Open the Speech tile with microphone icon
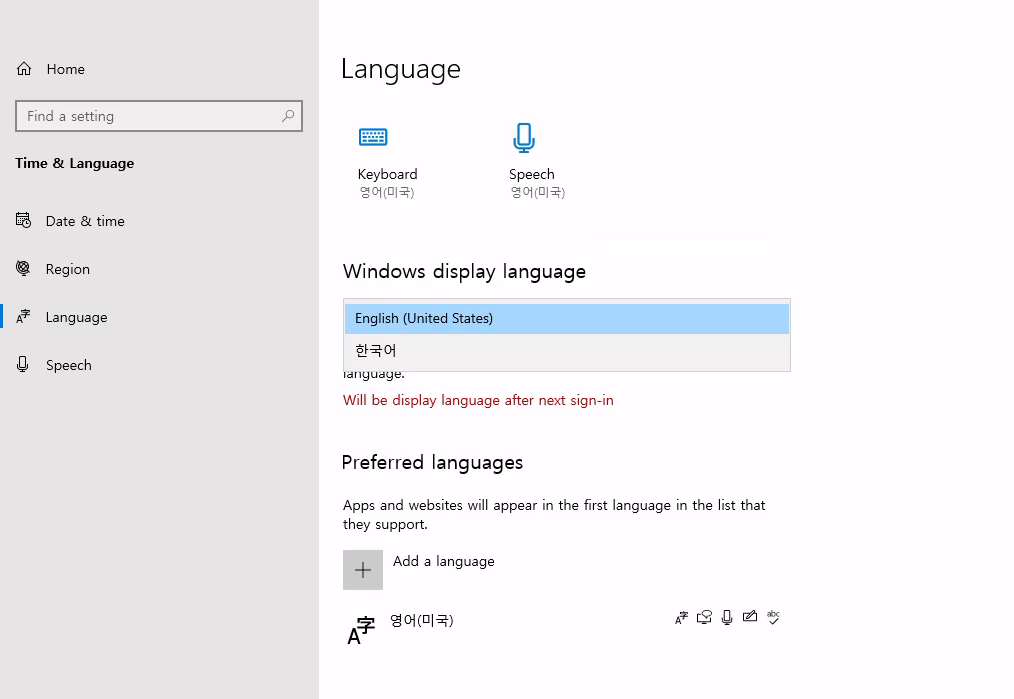The height and width of the screenshot is (699, 1014). pos(537,161)
